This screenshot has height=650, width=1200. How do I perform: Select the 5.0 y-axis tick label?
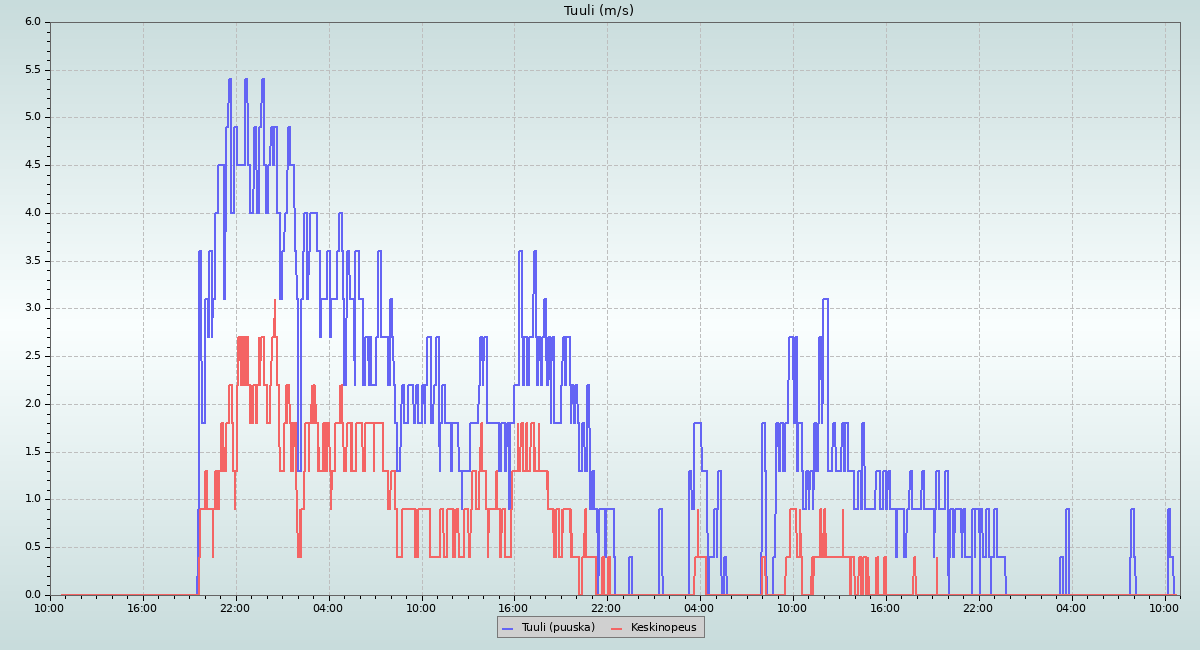point(33,117)
